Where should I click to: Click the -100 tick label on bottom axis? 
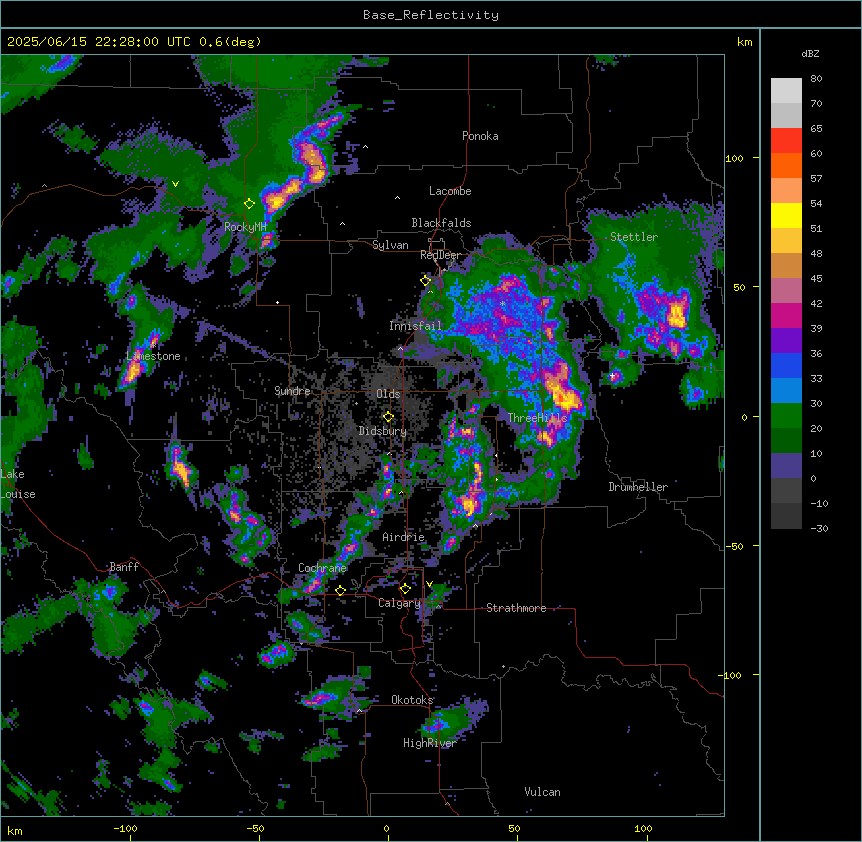[x=125, y=828]
